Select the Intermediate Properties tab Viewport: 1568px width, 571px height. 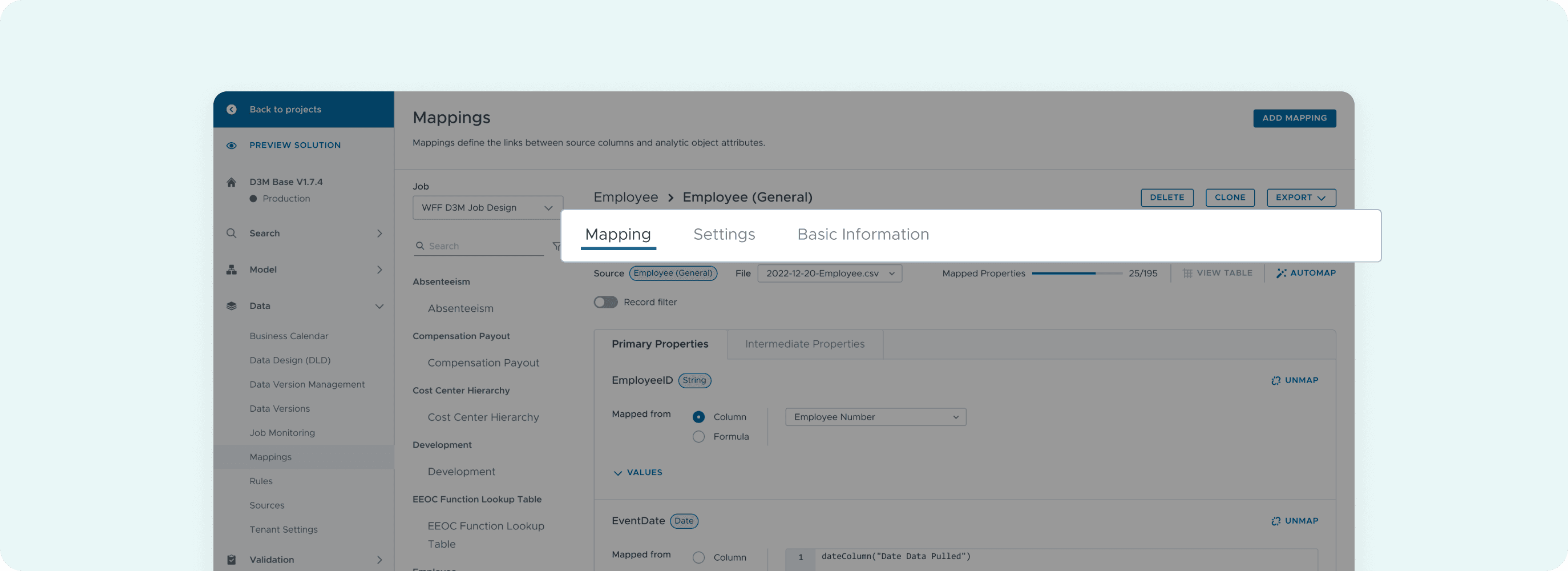(805, 344)
